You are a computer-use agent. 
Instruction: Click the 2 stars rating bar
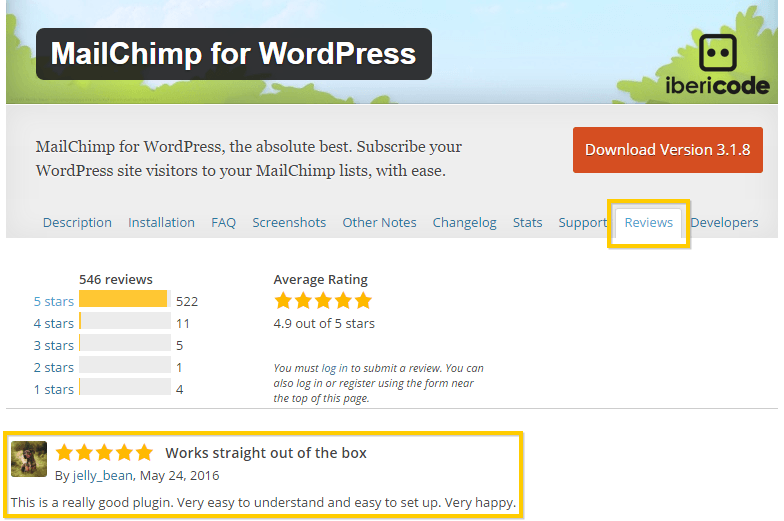(125, 364)
